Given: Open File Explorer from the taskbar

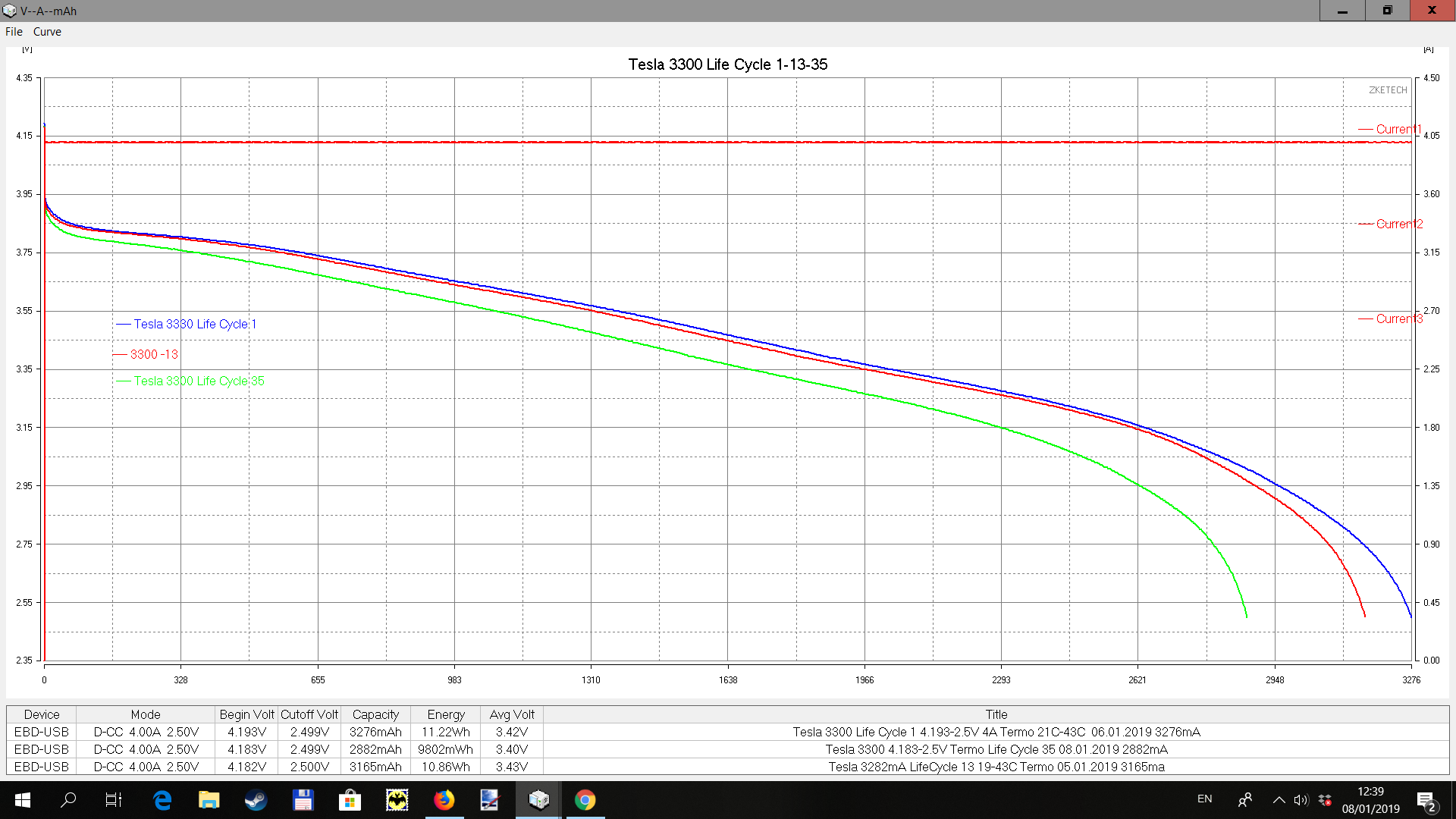Looking at the screenshot, I should [209, 800].
